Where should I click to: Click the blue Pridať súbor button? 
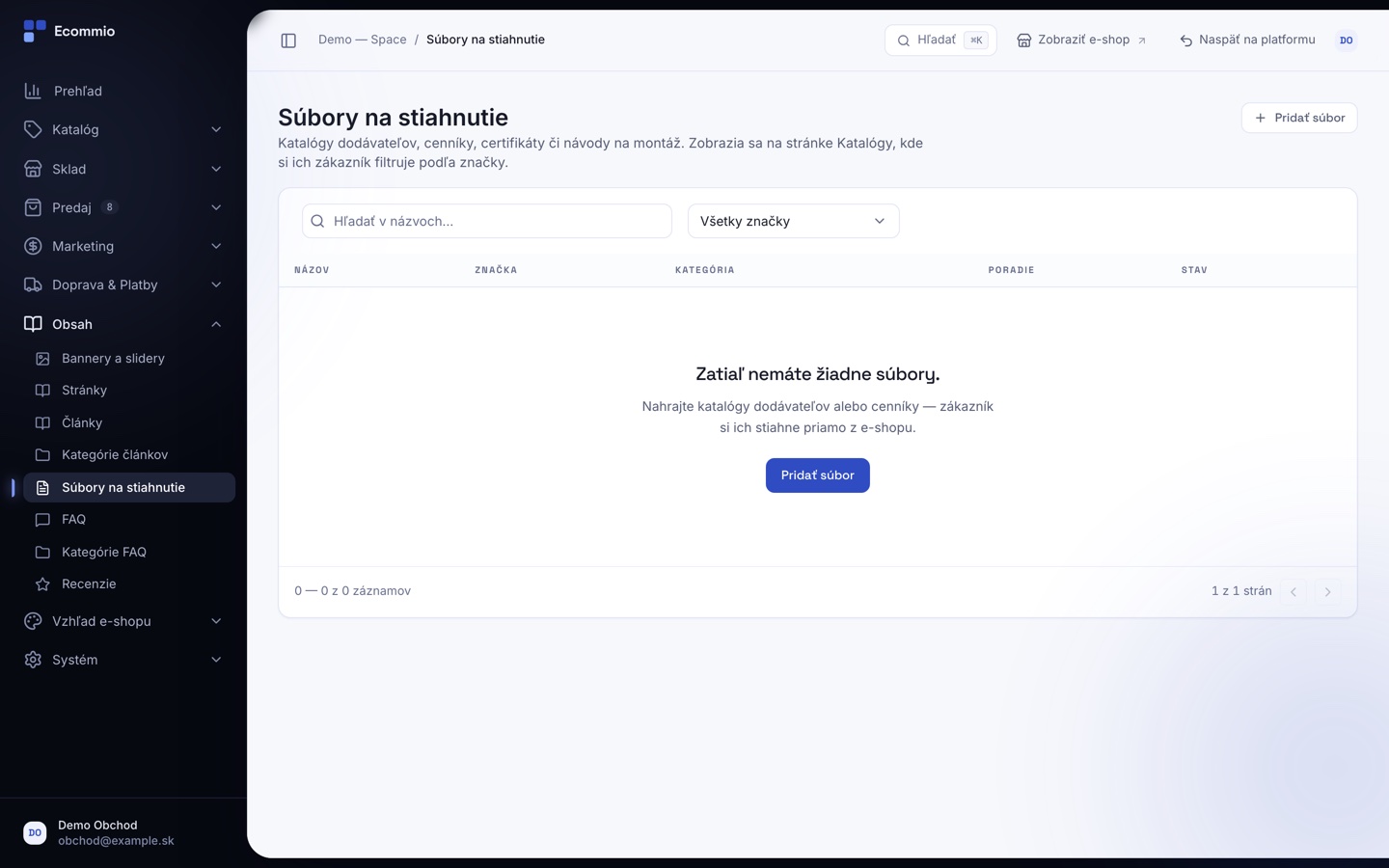[x=818, y=475]
